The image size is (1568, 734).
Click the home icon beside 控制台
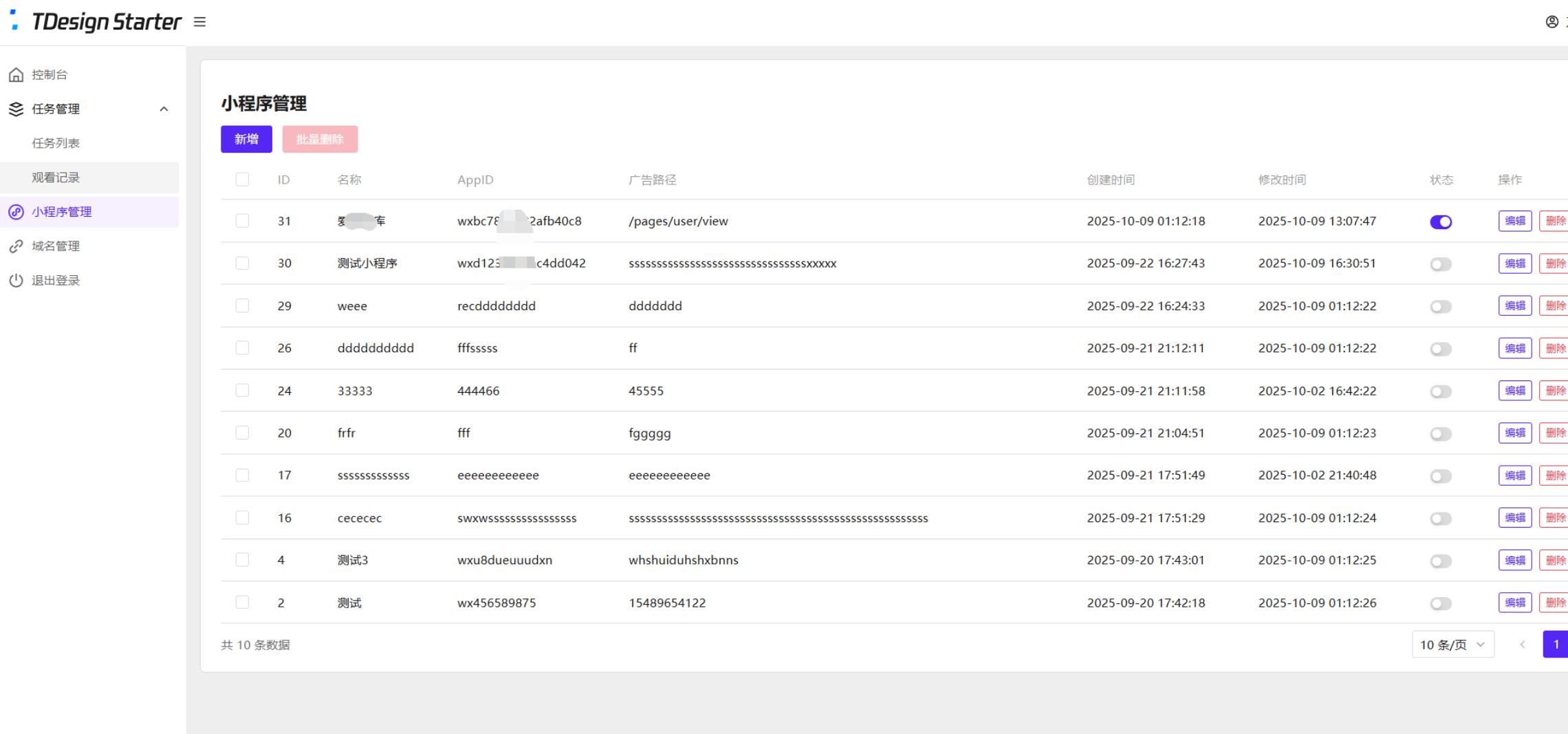click(x=16, y=74)
